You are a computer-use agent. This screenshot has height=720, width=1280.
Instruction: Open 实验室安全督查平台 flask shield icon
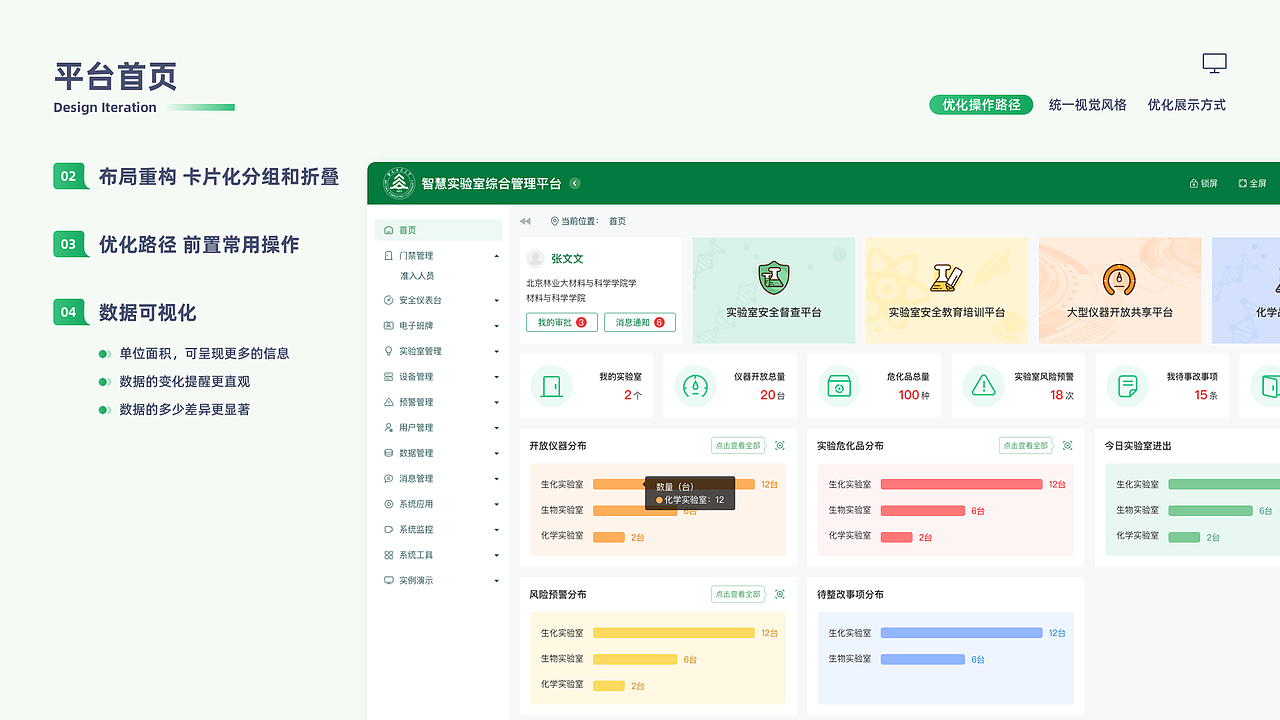click(x=774, y=277)
